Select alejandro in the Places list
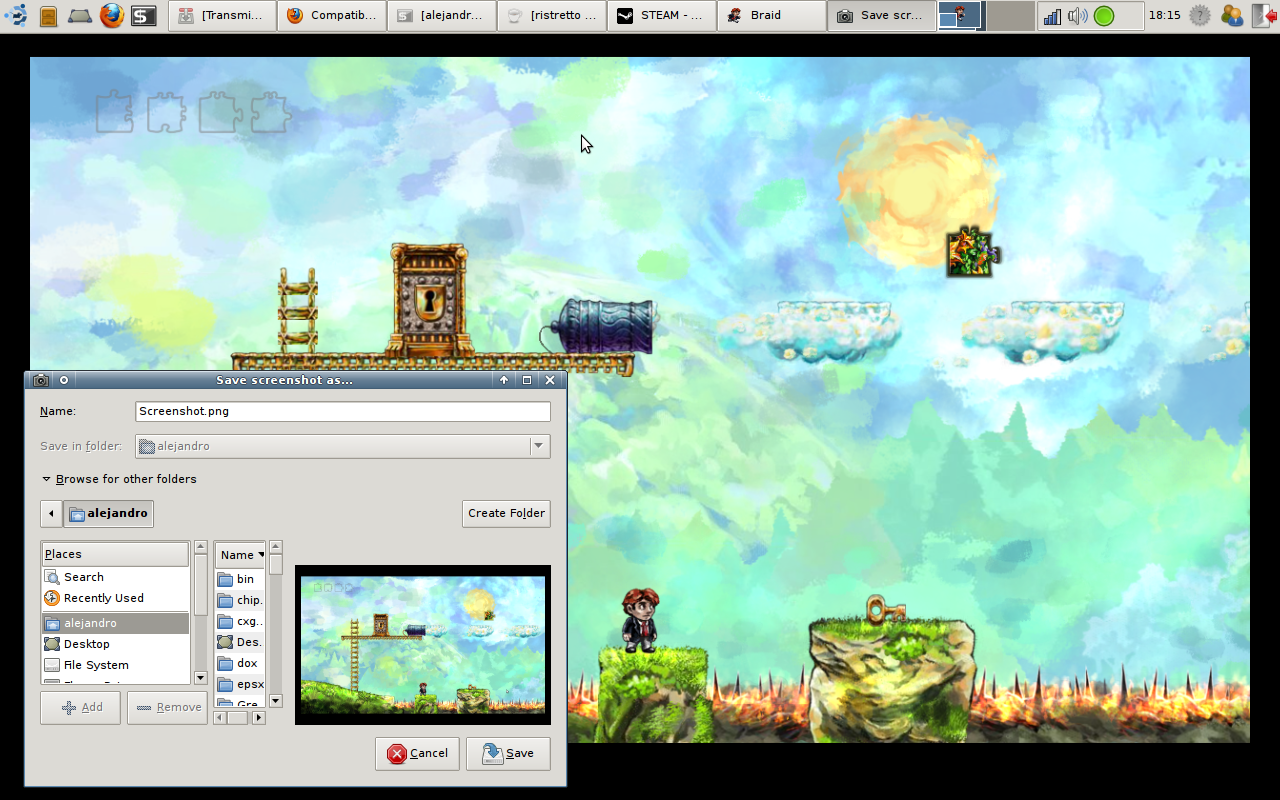1280x800 pixels. coord(115,623)
